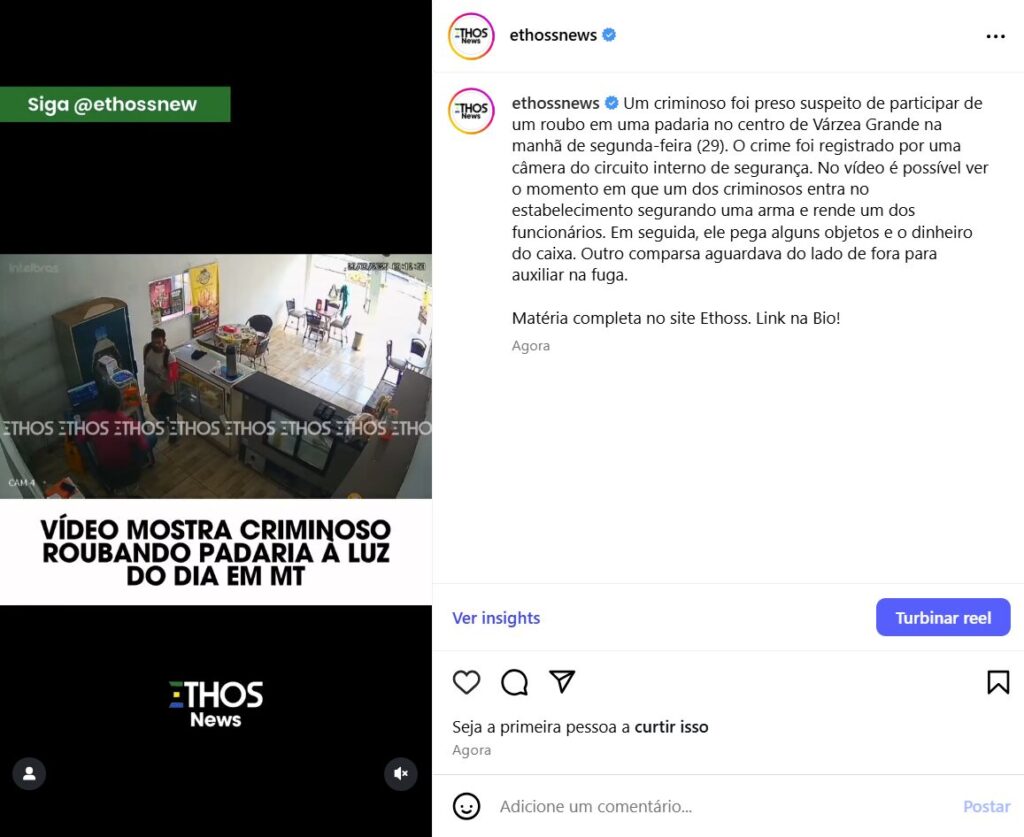Save the post with the bookmark icon
1024x837 pixels.
point(998,682)
